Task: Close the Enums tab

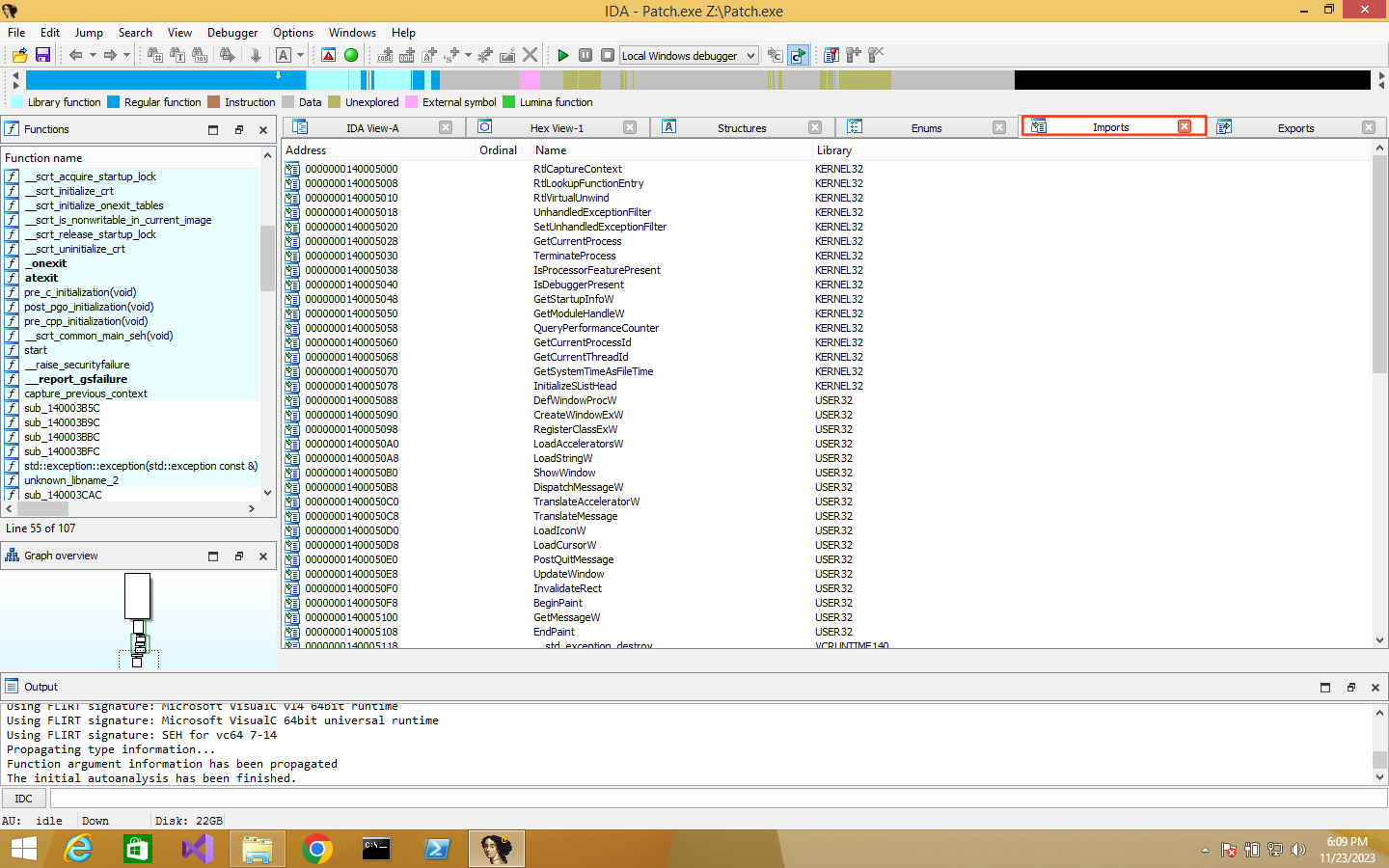Action: [x=999, y=127]
